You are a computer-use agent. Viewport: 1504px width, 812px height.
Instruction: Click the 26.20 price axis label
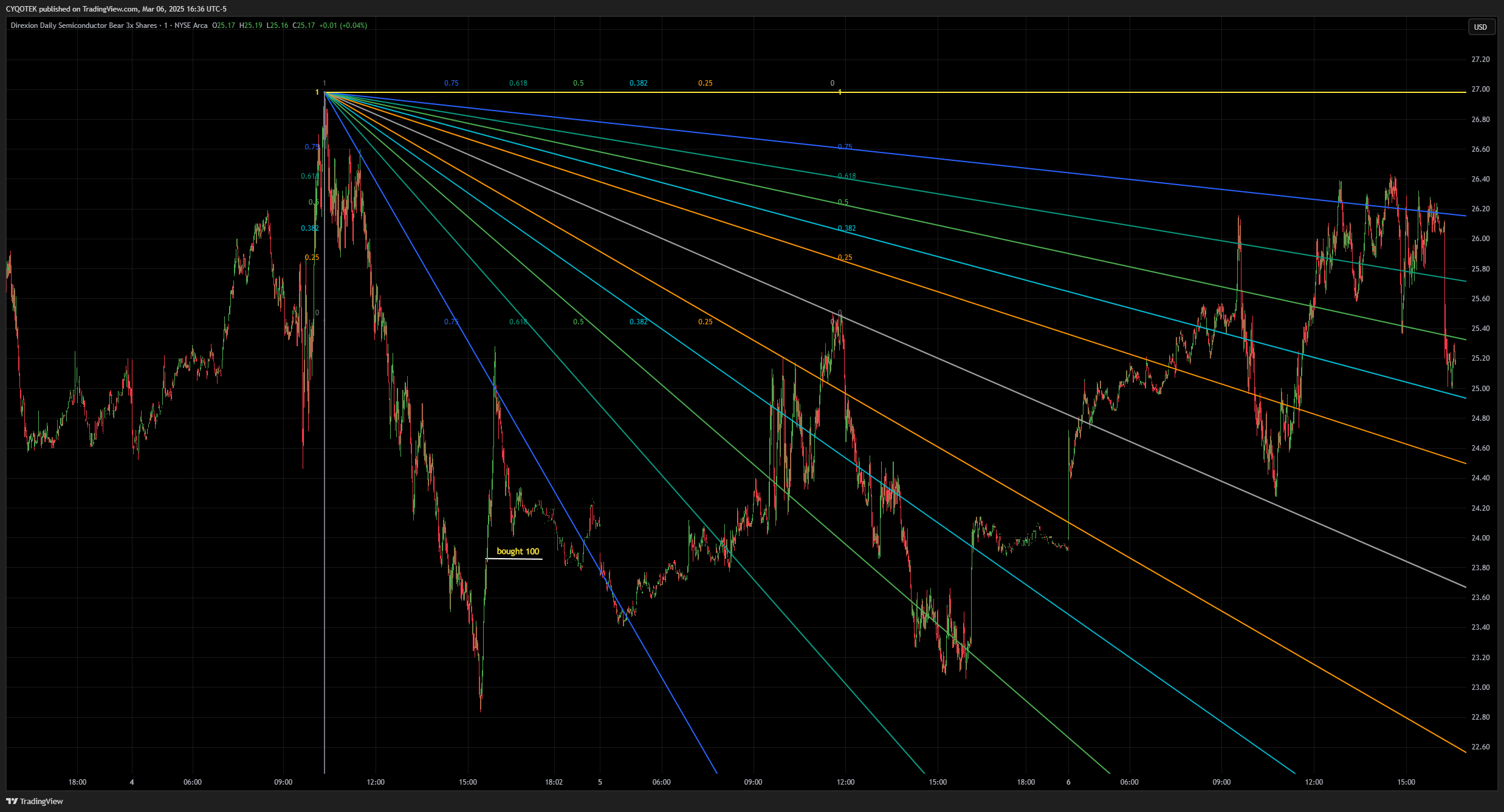point(1480,209)
